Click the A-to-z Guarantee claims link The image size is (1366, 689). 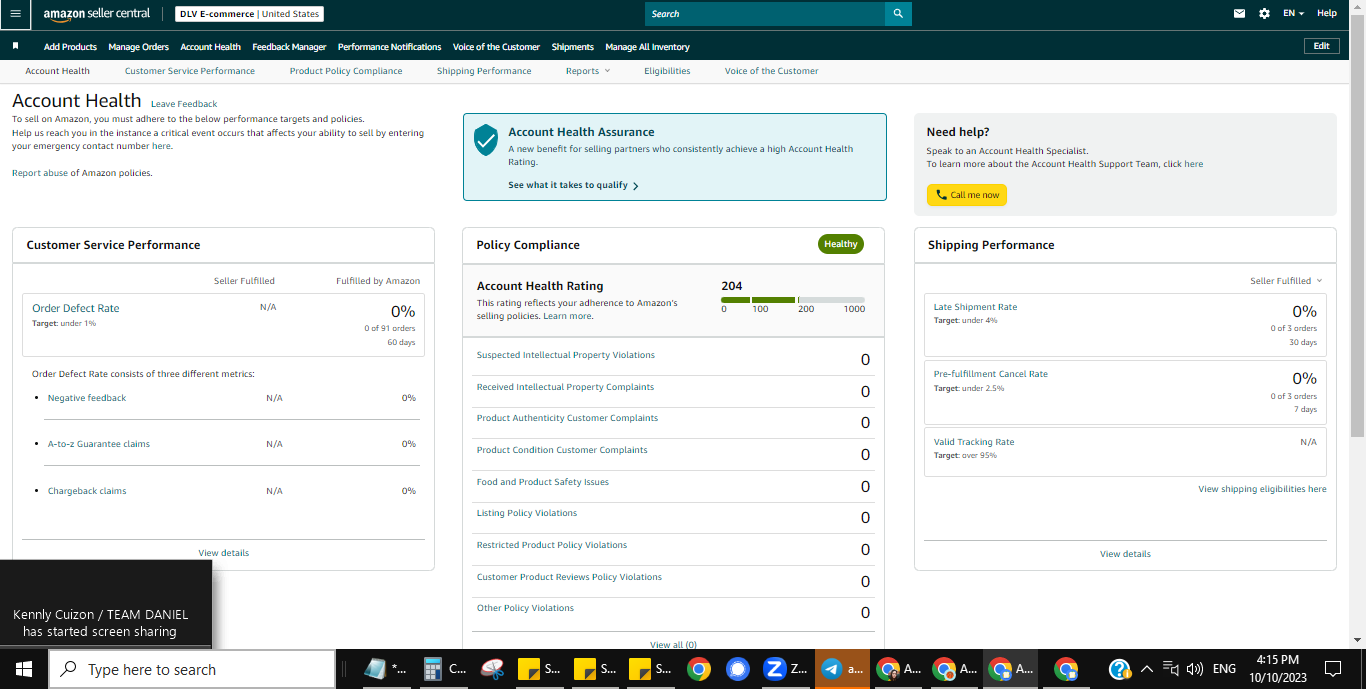pyautogui.click(x=99, y=444)
